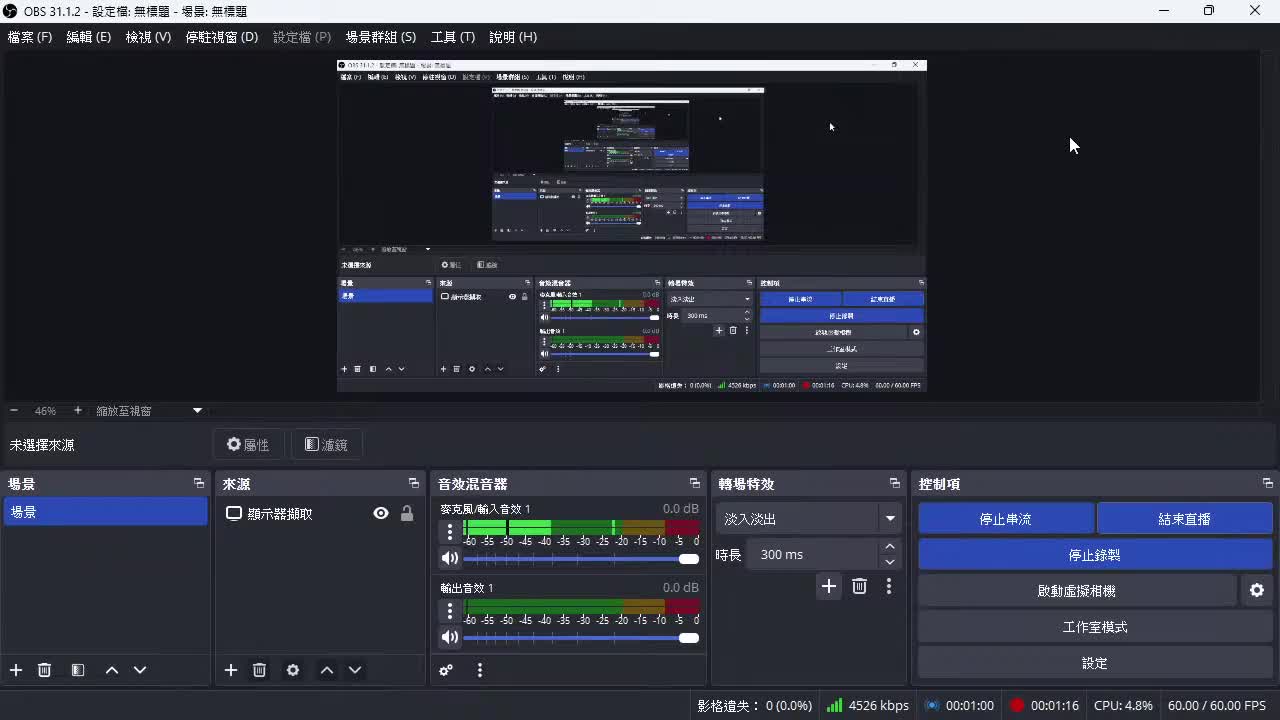Mute the 麥克風/輸入音效 1 speaker

(x=450, y=558)
